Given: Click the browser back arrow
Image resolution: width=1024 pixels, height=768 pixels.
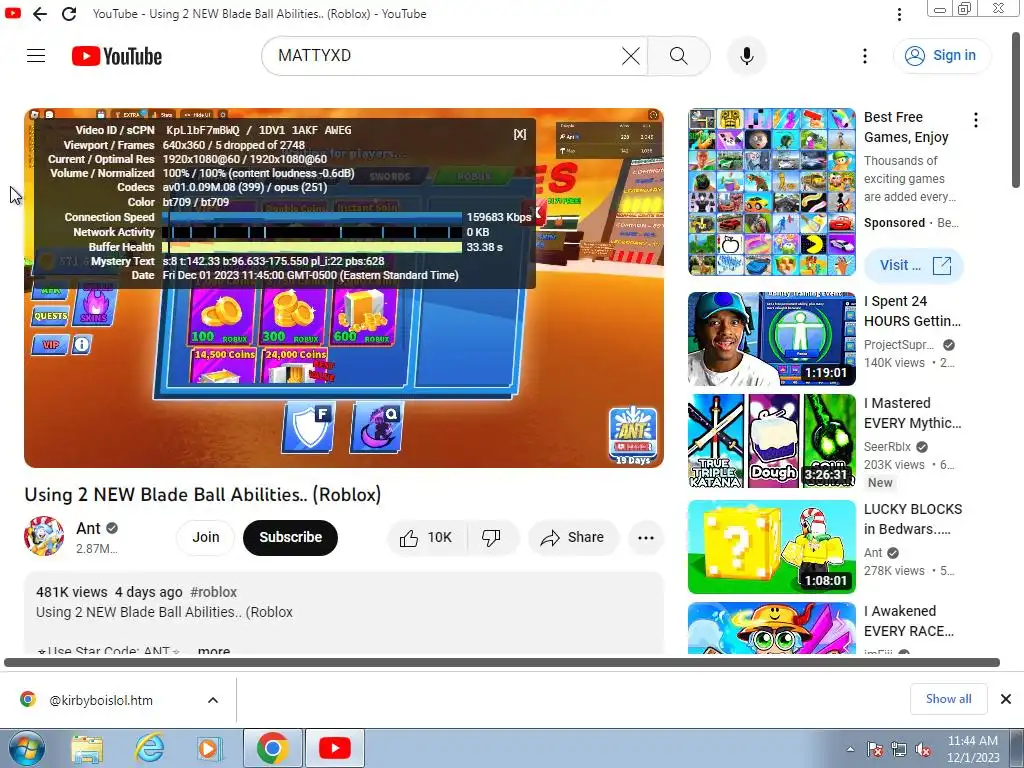Looking at the screenshot, I should click(x=40, y=14).
